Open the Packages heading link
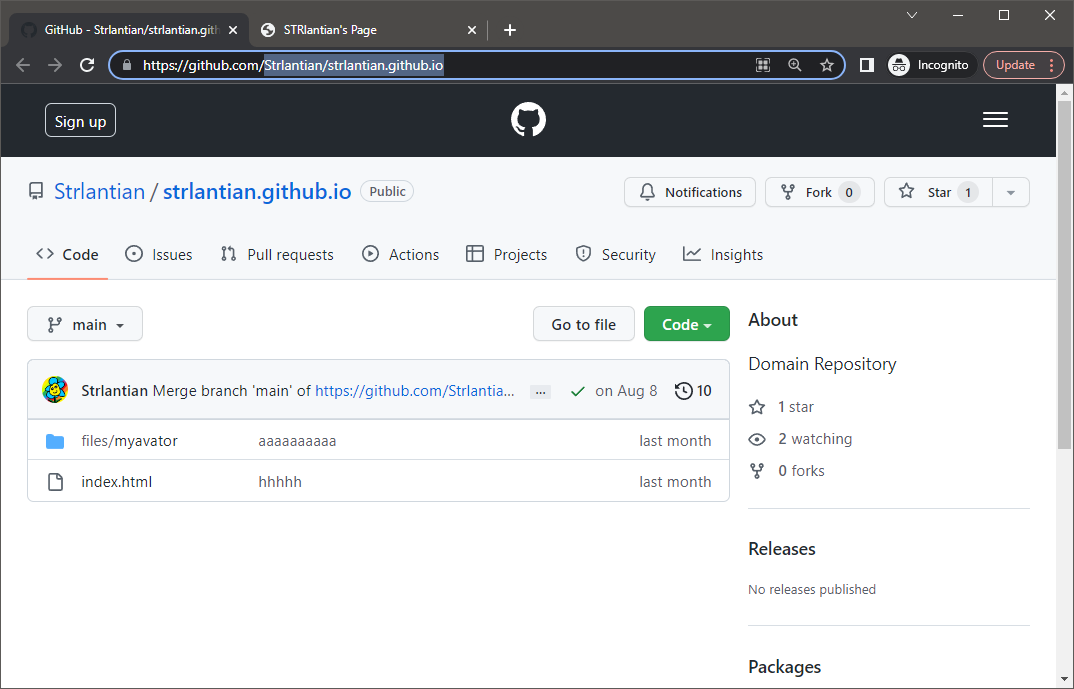Image resolution: width=1074 pixels, height=689 pixels. [784, 666]
